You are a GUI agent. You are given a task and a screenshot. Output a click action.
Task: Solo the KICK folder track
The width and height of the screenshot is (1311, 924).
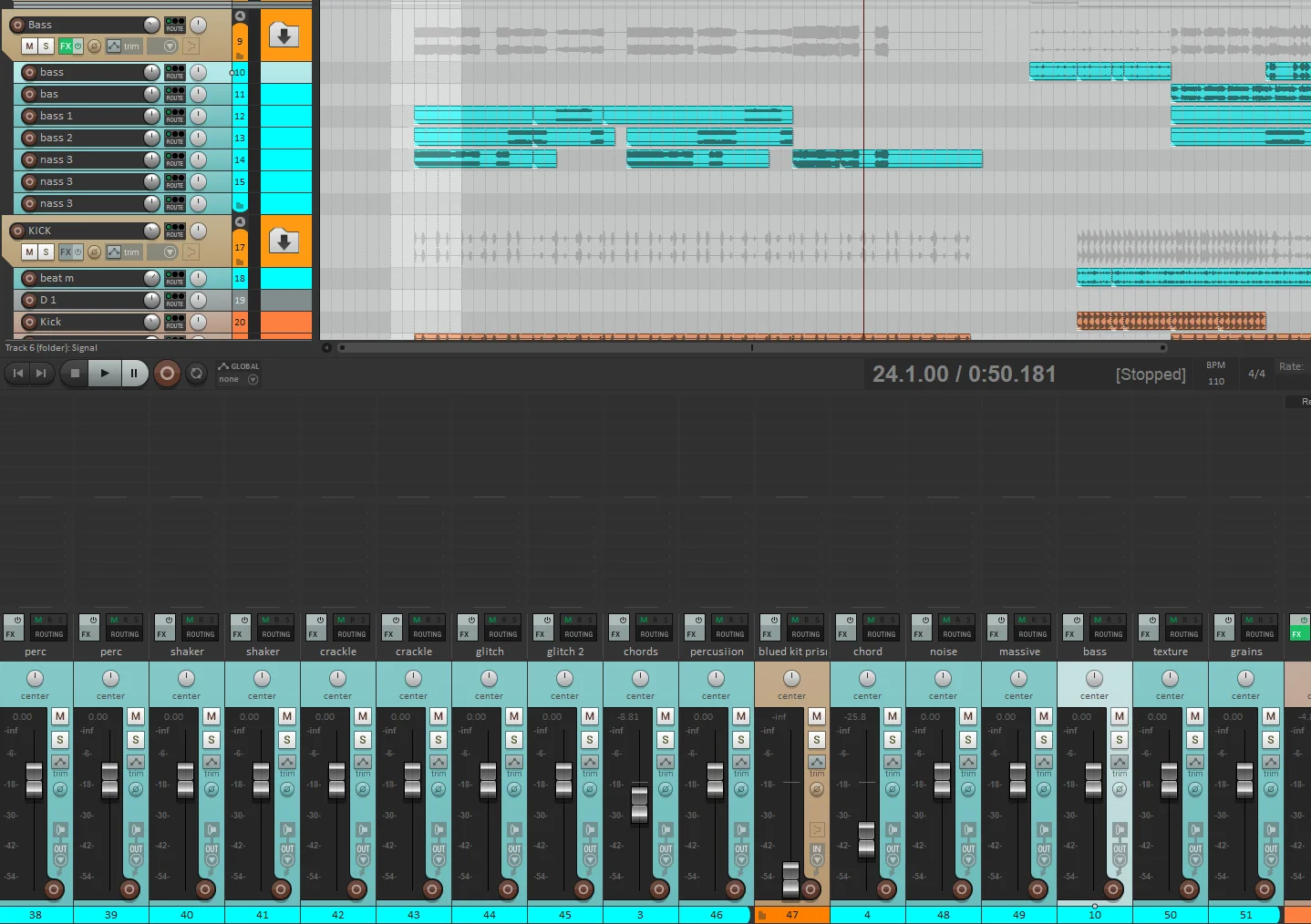pos(46,252)
